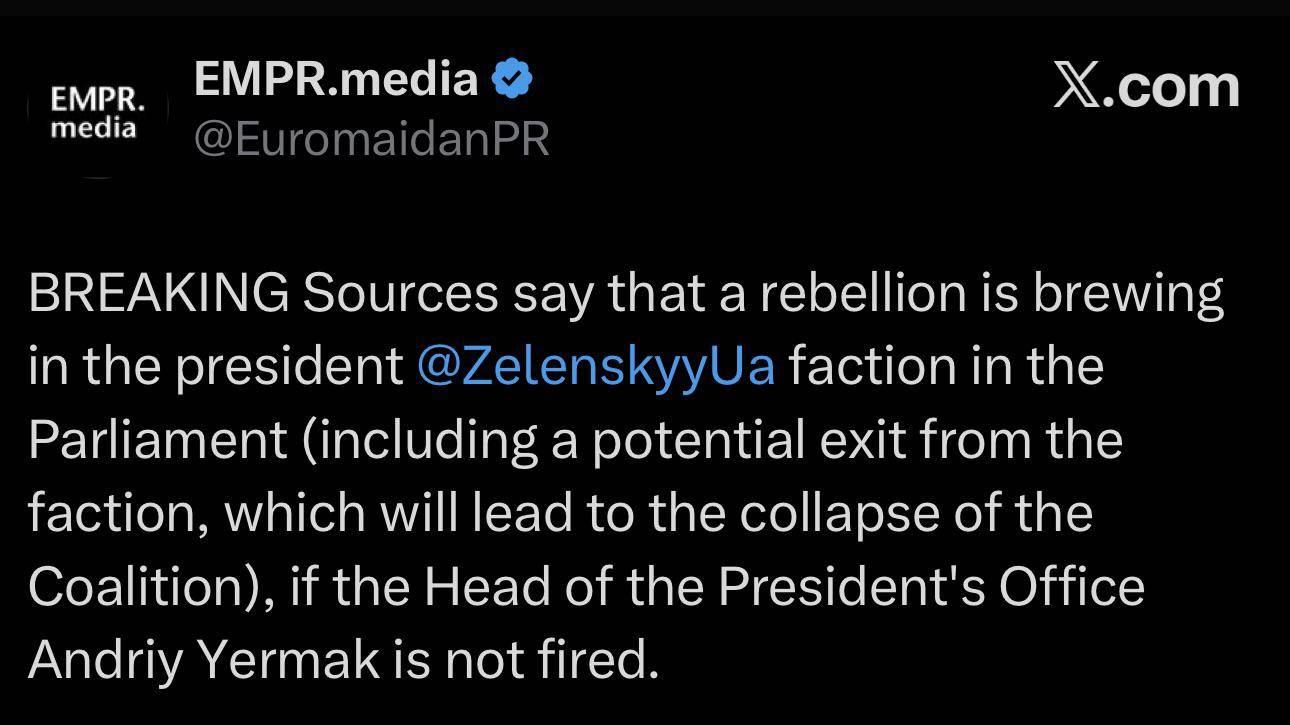
Task: Click the word "Sources" in the tweet
Action: point(400,293)
